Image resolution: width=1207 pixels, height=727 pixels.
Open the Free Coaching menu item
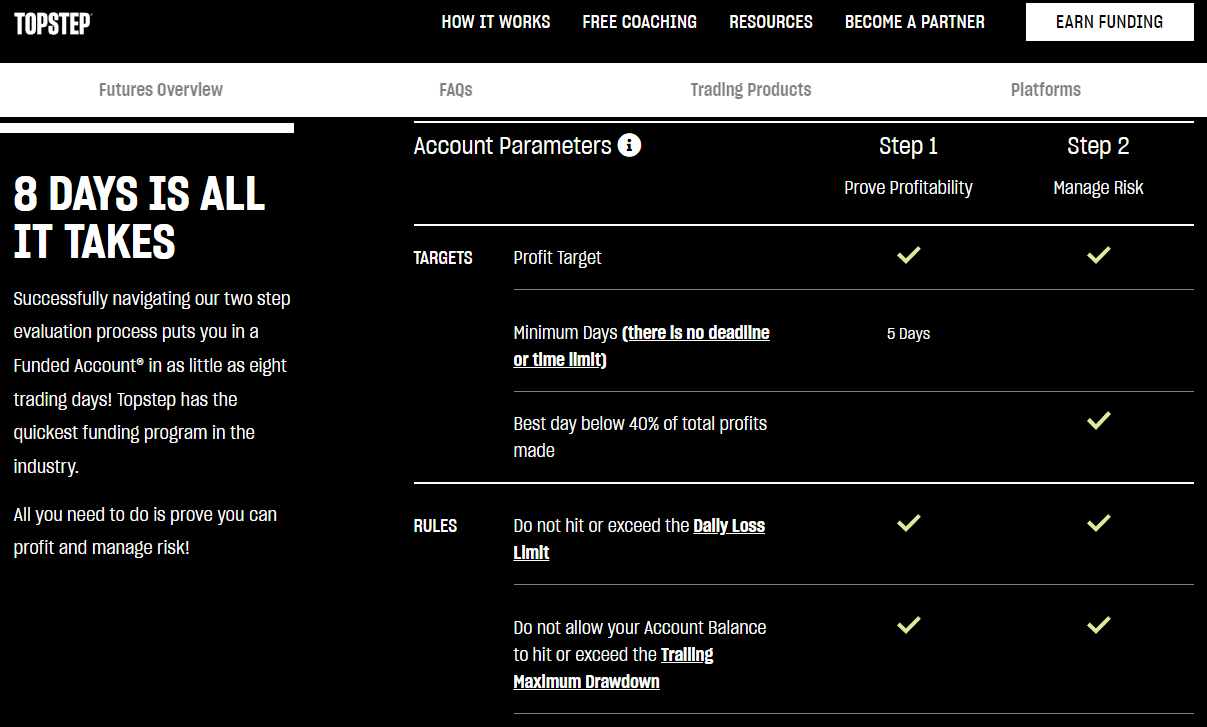click(x=640, y=22)
